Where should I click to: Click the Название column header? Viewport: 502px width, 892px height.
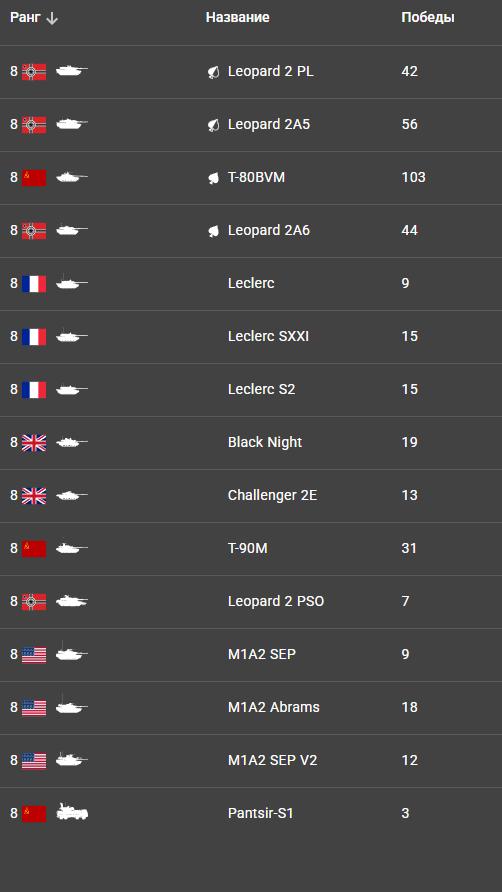pos(237,18)
